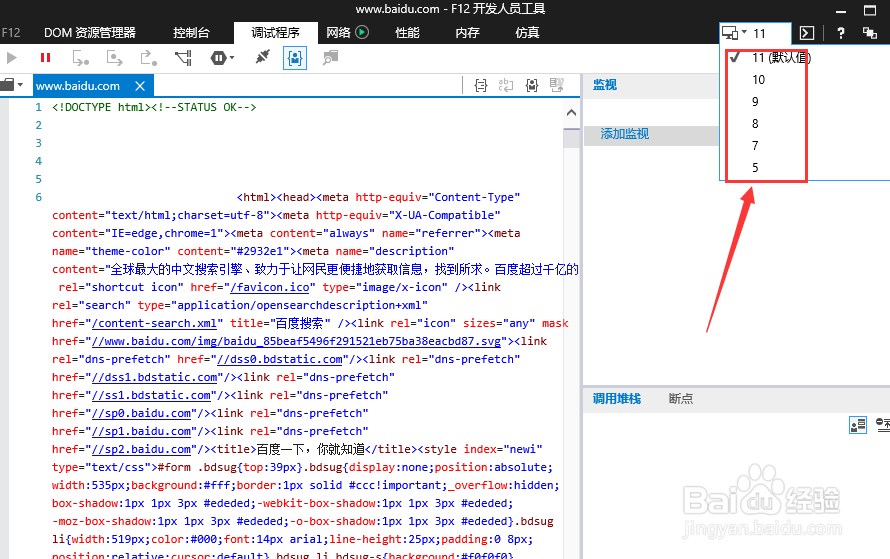Click line number 1 in the gutter
This screenshot has width=890, height=559.
(x=39, y=107)
